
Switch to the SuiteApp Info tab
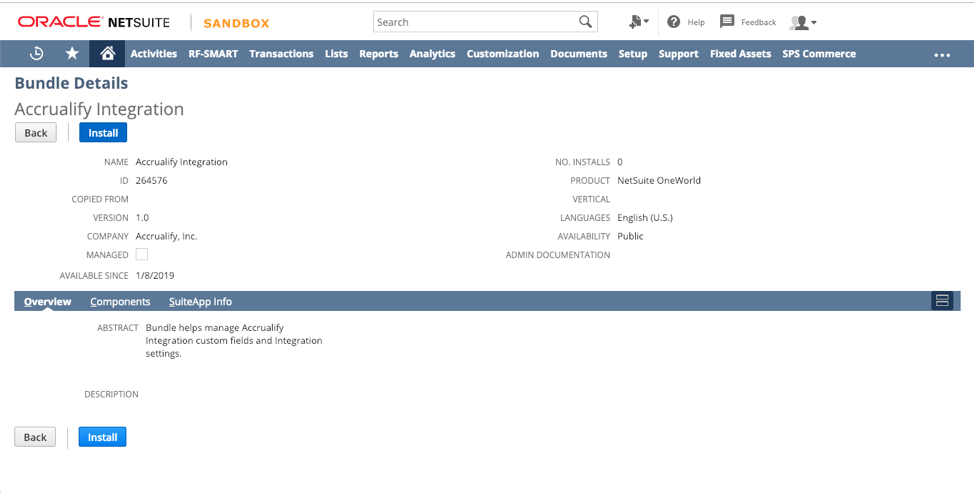pos(200,302)
